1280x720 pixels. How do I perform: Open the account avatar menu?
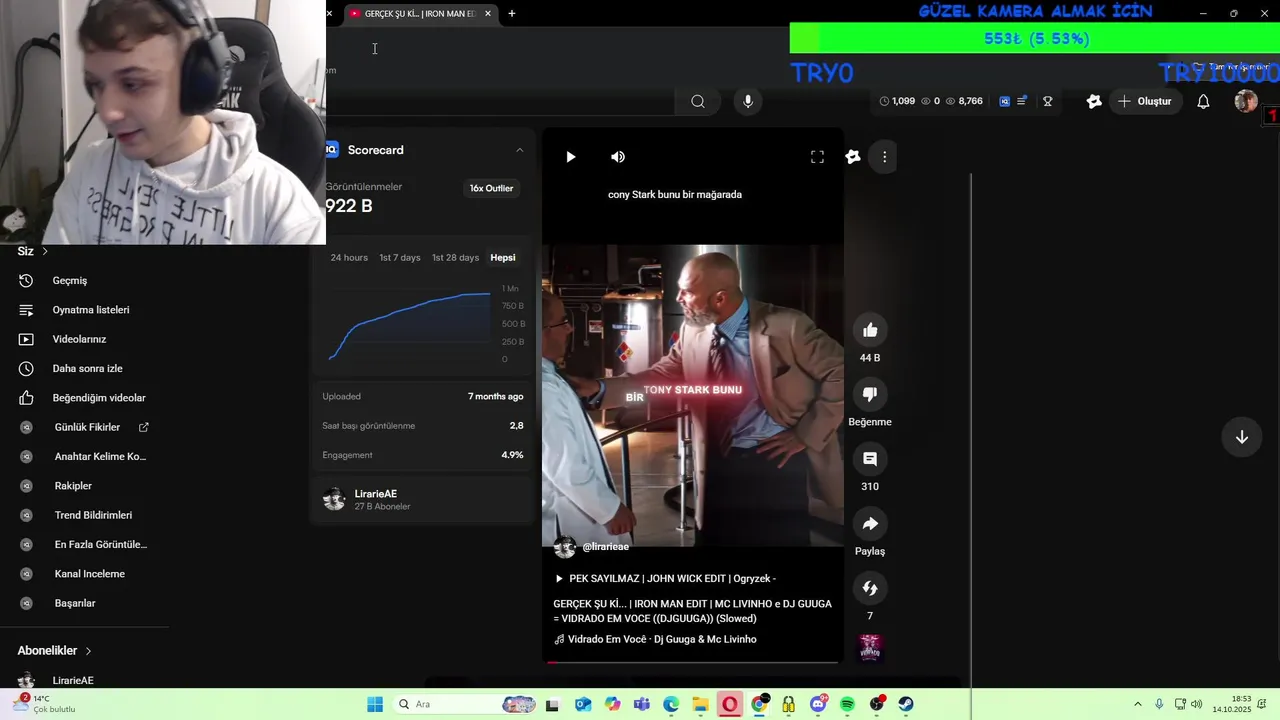coord(1246,101)
